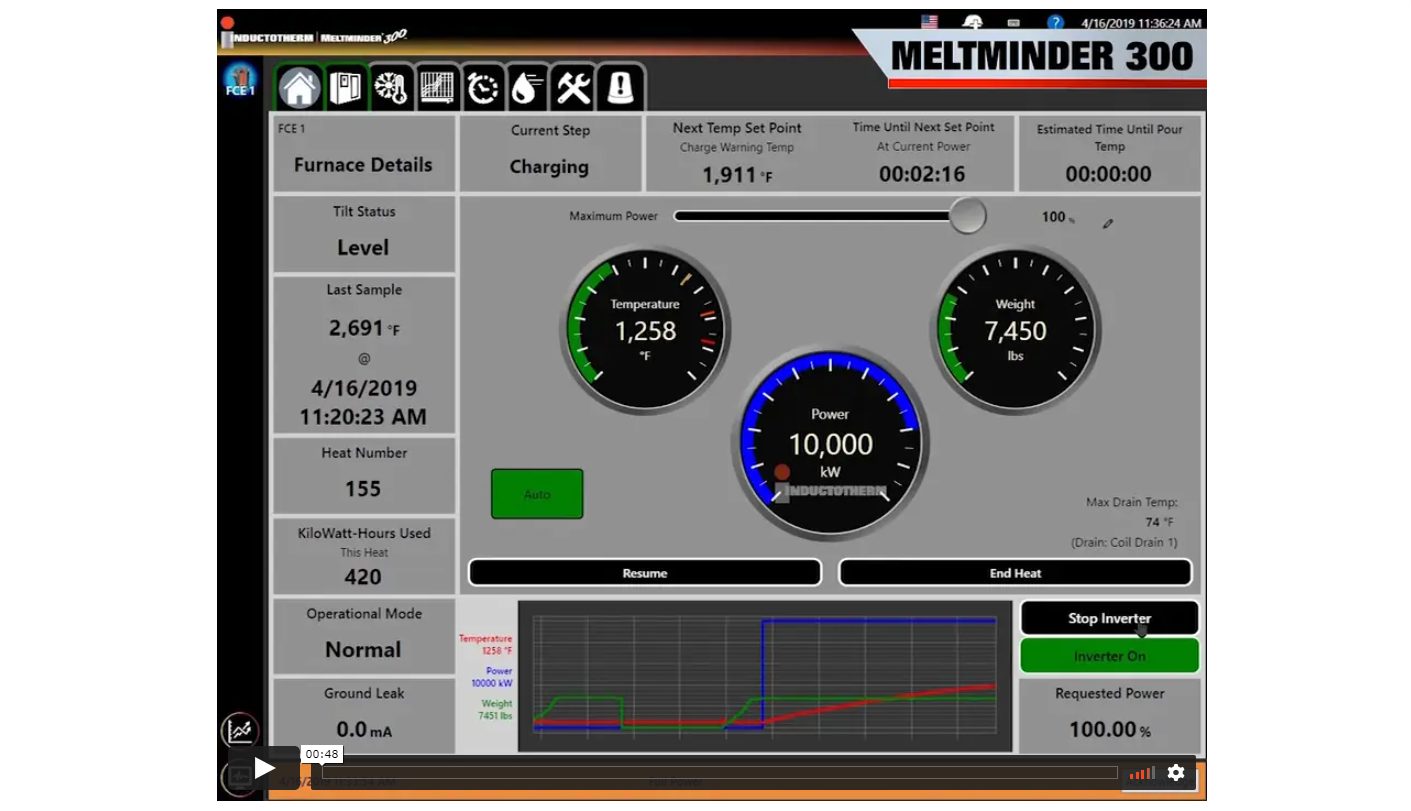
Task: Click the 4/16/2019 11:36:24 AM clock
Action: (x=1141, y=23)
